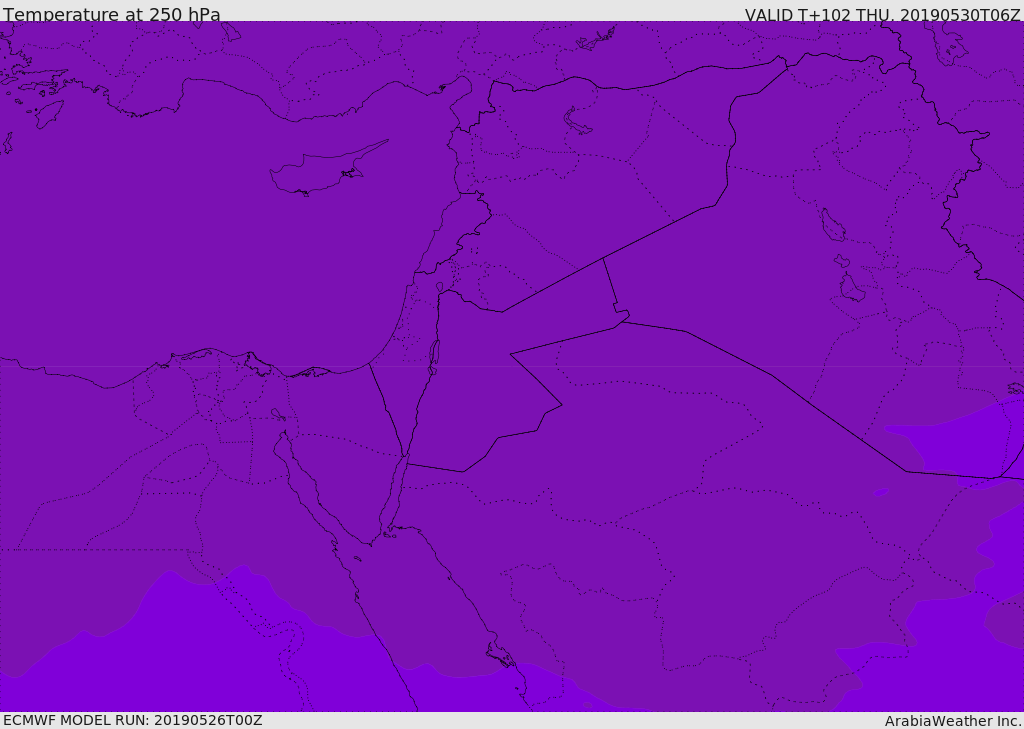The height and width of the screenshot is (729, 1024).
Task: Click the 'Temperature at 250 hPa' title
Action: click(112, 14)
